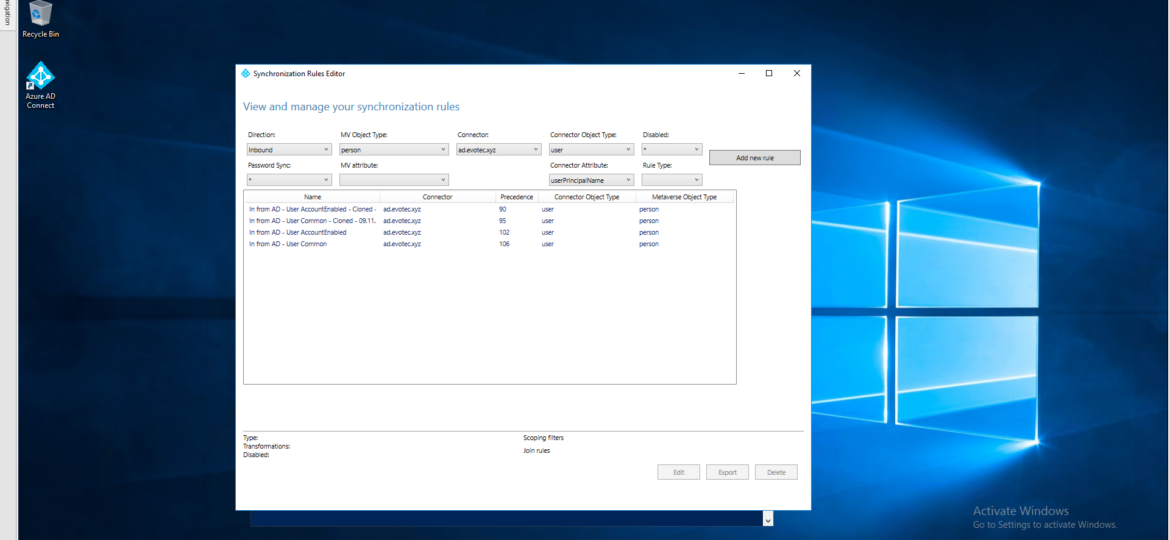The width and height of the screenshot is (1170, 540).
Task: Click precedence value 95
Action: pyautogui.click(x=502, y=221)
